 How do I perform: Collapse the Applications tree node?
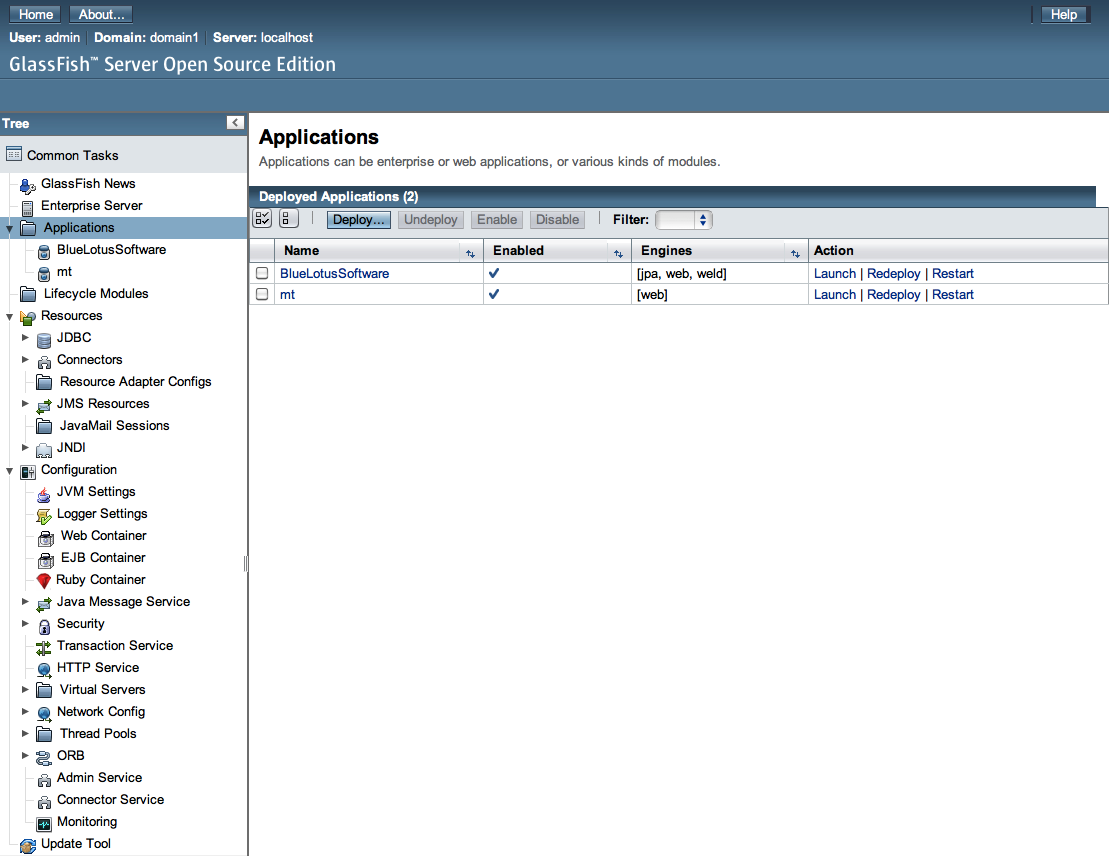9,227
